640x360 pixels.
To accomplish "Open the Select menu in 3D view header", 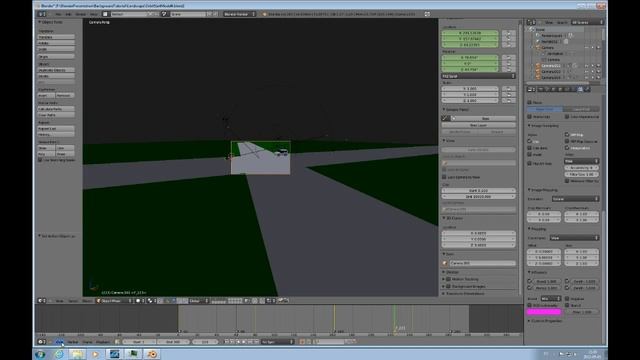I will (73, 300).
